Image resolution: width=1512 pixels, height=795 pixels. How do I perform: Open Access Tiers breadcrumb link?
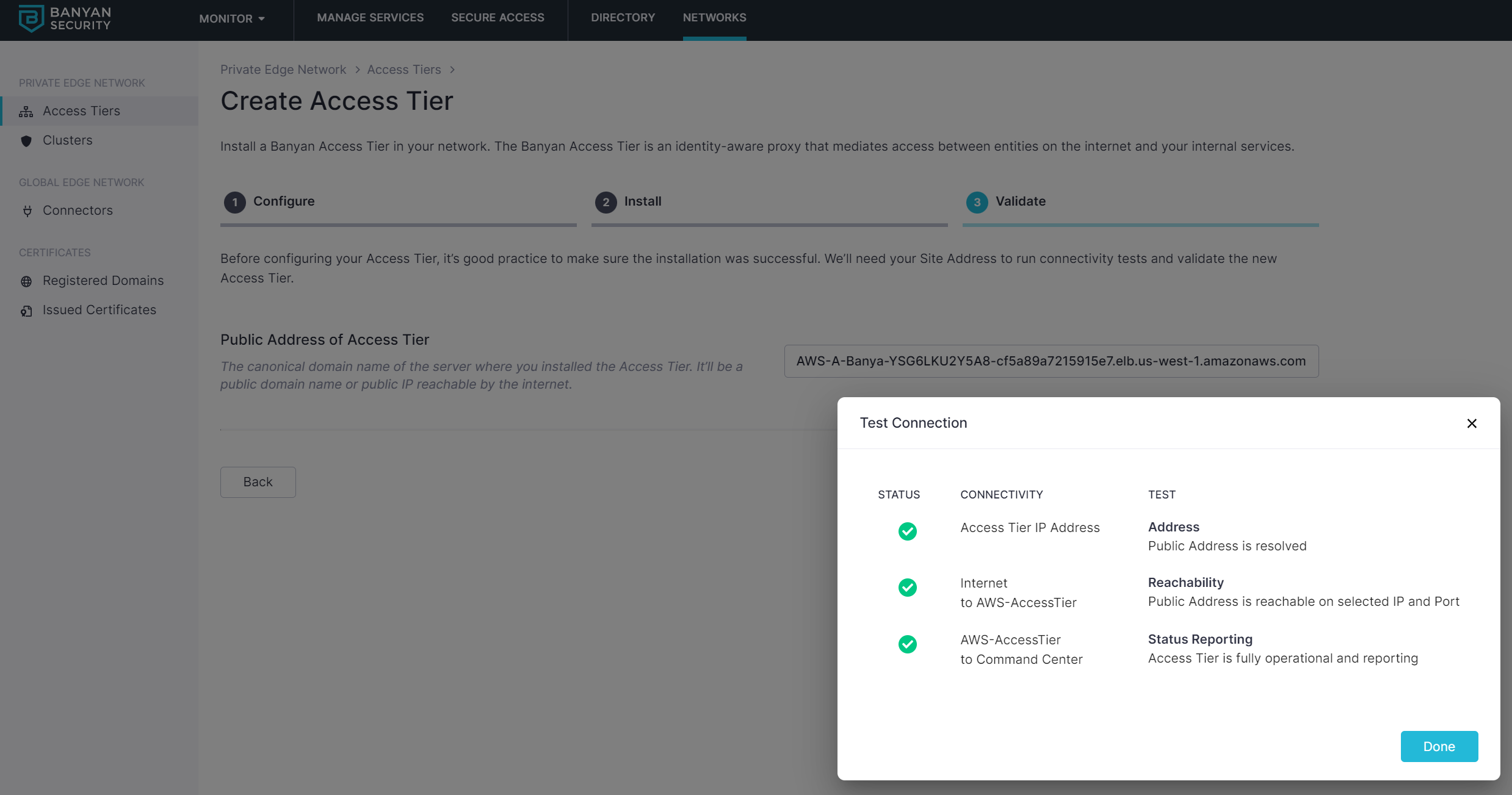(x=403, y=70)
